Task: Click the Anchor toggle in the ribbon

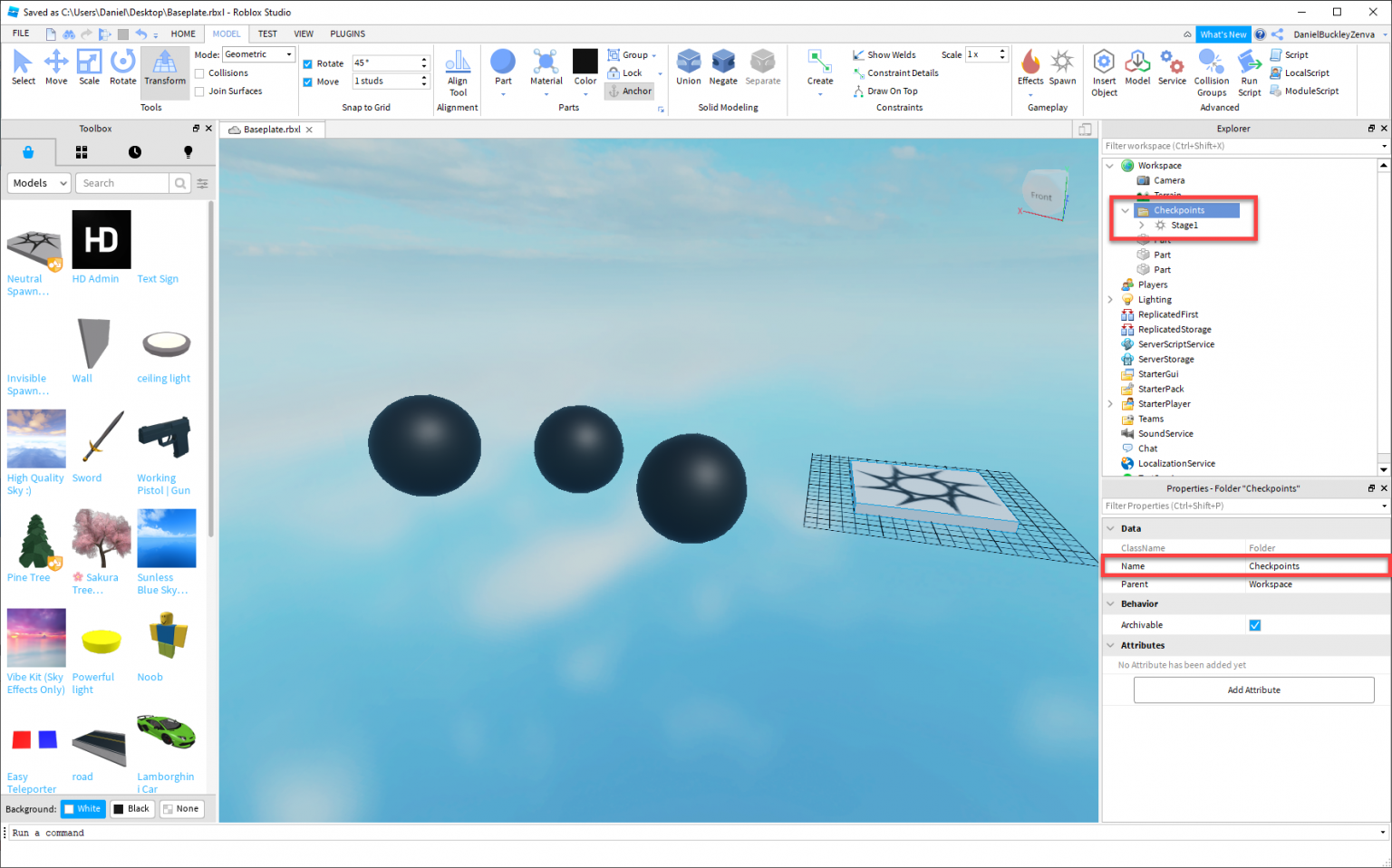Action: coord(630,91)
